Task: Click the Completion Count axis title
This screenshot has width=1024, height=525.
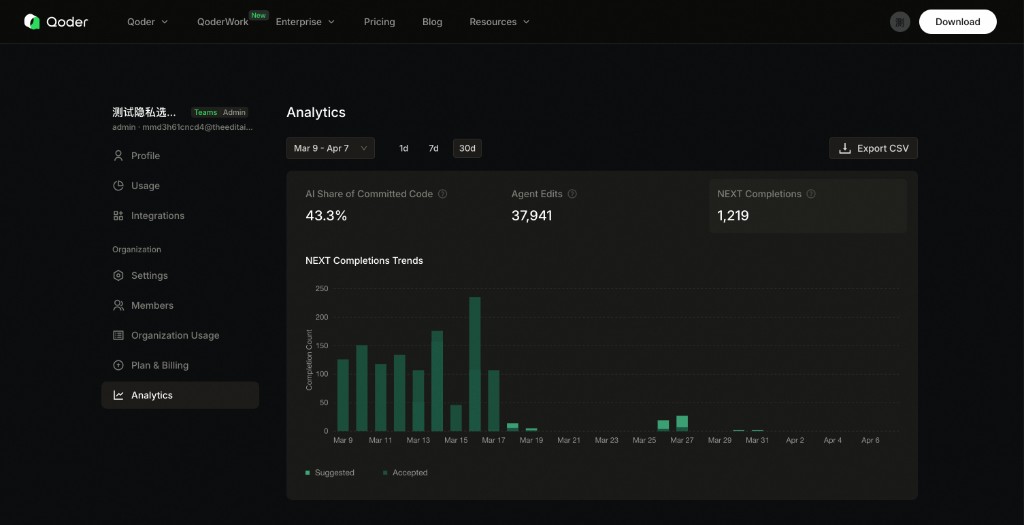Action: pyautogui.click(x=310, y=360)
